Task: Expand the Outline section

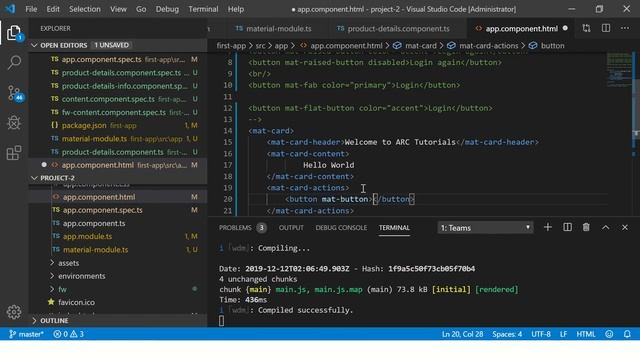Action: pyautogui.click(x=34, y=321)
